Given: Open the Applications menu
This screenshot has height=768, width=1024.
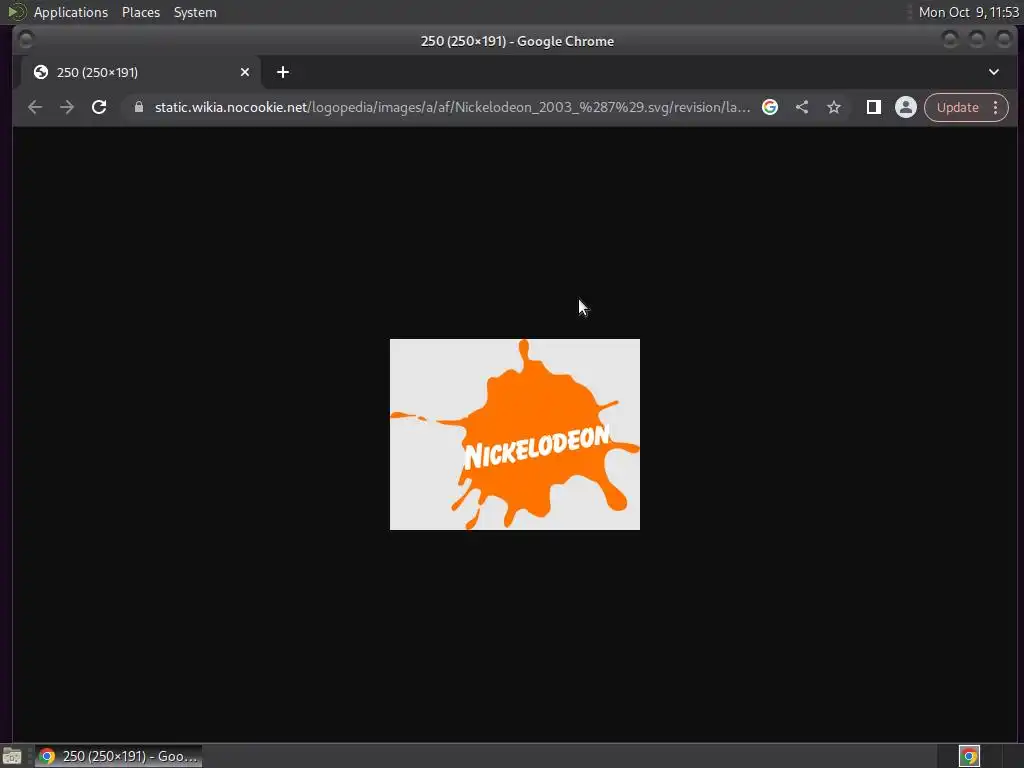Looking at the screenshot, I should (x=71, y=12).
